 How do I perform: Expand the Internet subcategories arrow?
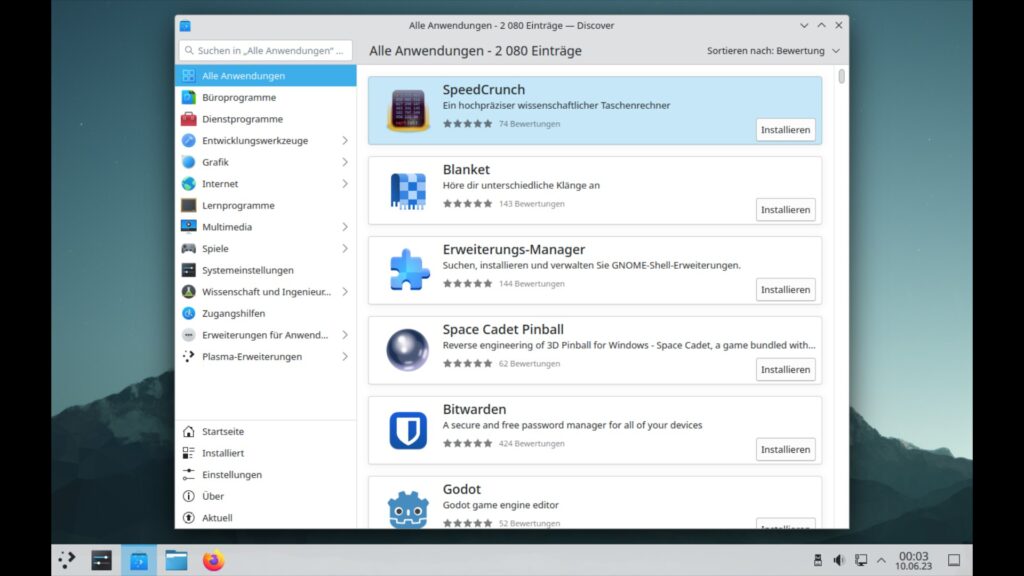click(345, 184)
